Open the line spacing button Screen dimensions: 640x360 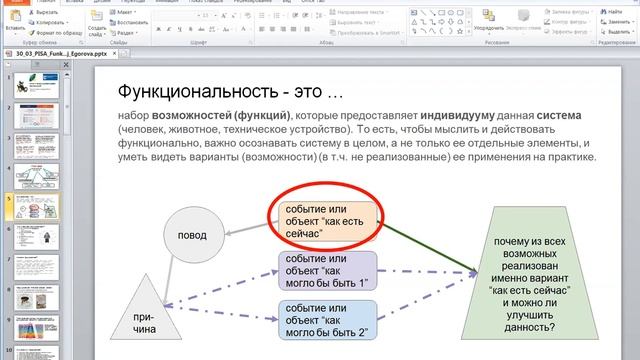point(319,16)
